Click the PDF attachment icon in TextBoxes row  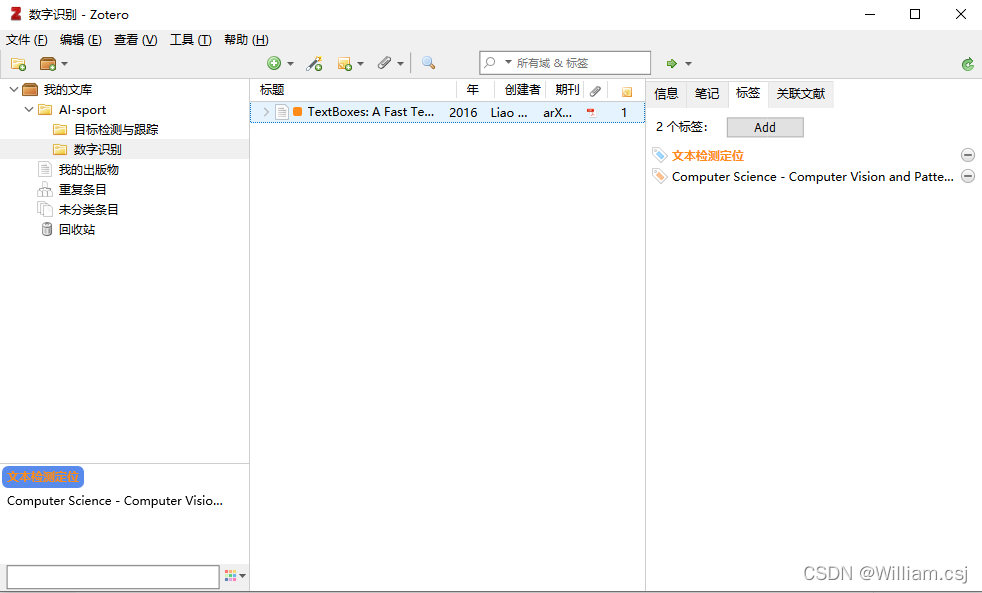[591, 113]
